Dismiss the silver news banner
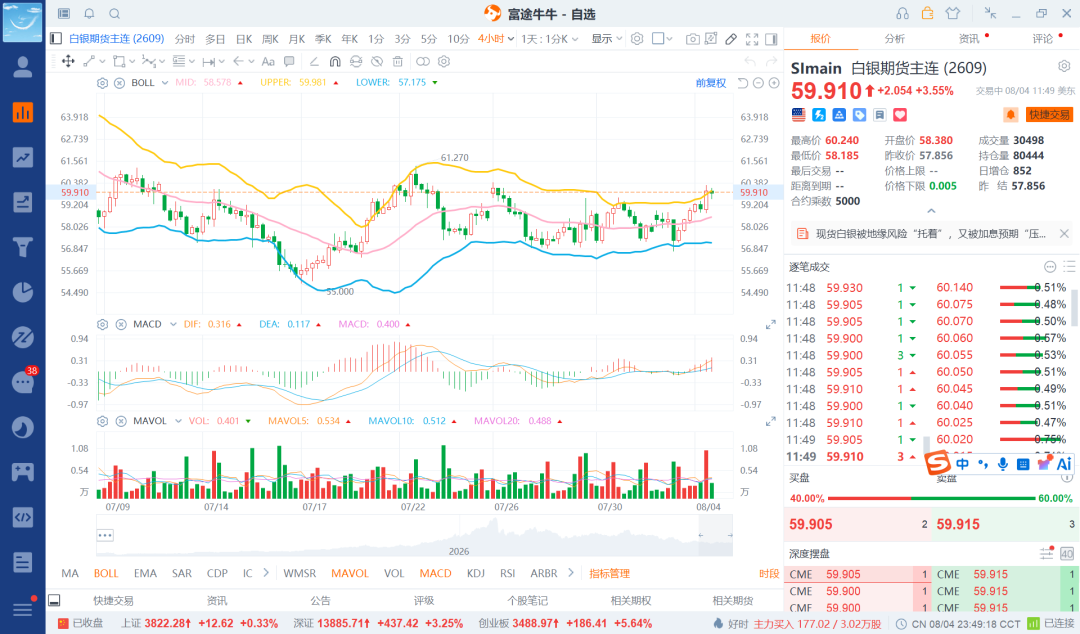 point(1064,234)
